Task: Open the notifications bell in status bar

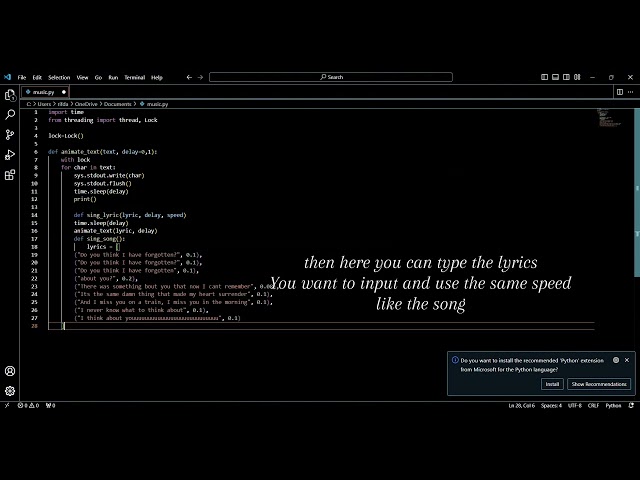Action: tap(631, 405)
